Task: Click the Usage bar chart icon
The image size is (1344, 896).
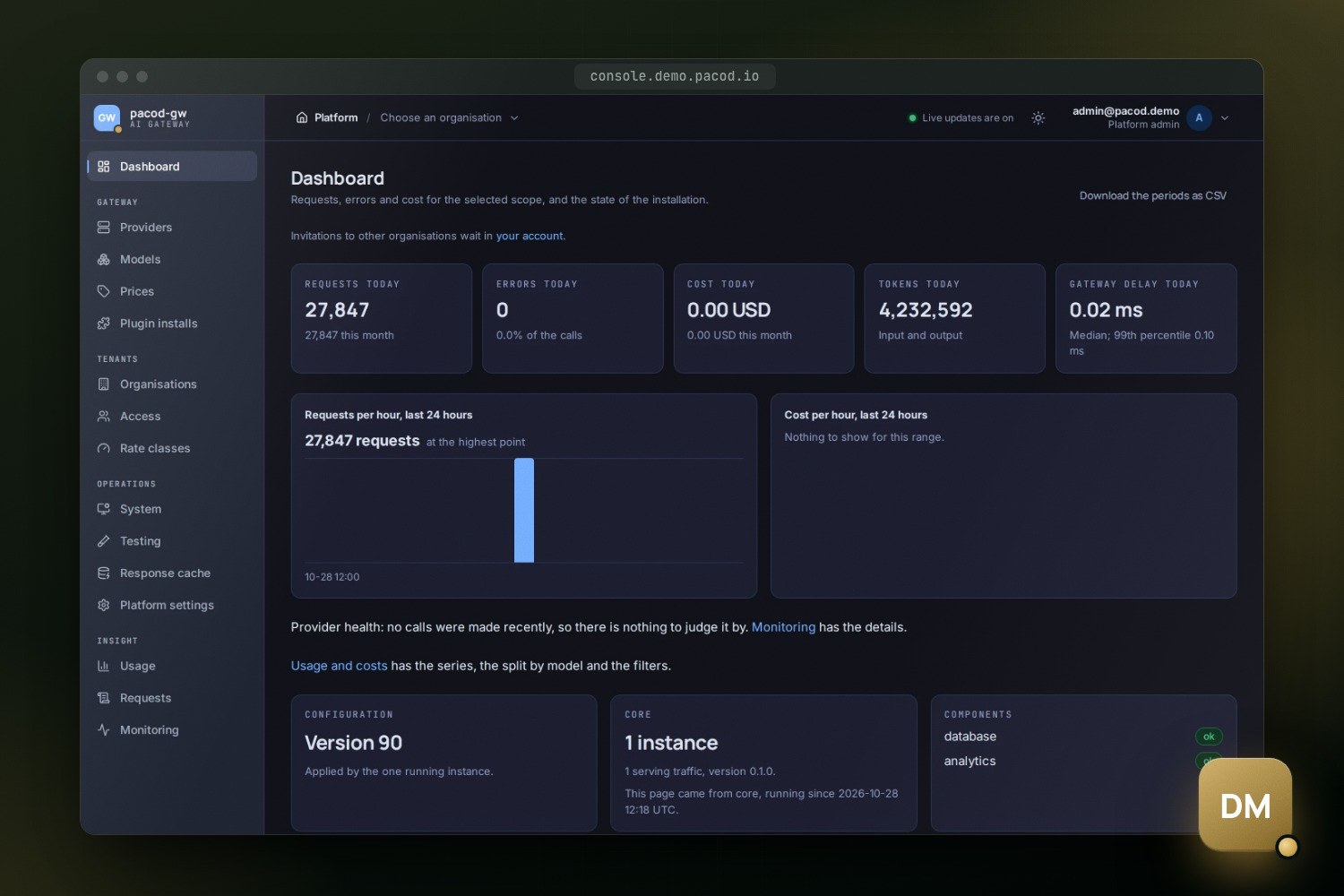Action: tap(104, 666)
